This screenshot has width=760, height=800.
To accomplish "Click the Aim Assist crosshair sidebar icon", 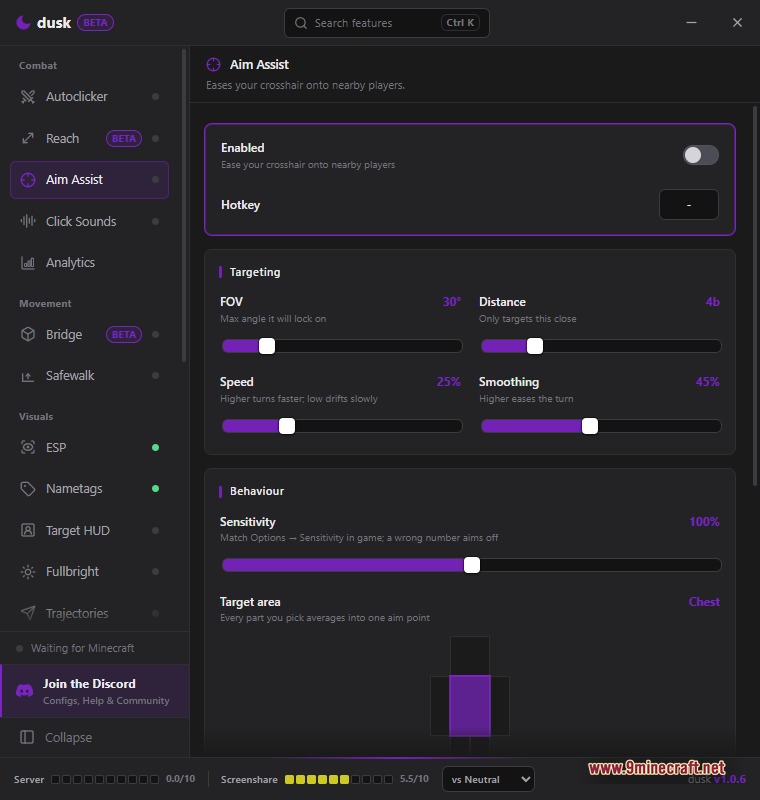I will pyautogui.click(x=28, y=180).
